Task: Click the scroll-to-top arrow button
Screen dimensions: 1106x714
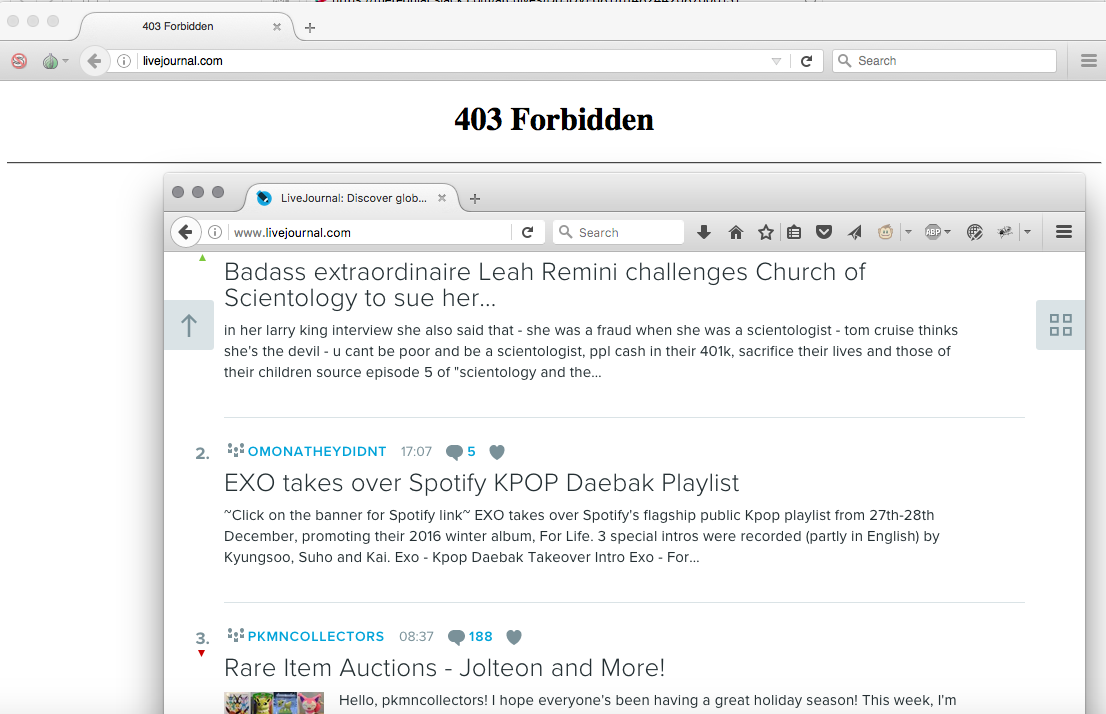Action: [189, 325]
